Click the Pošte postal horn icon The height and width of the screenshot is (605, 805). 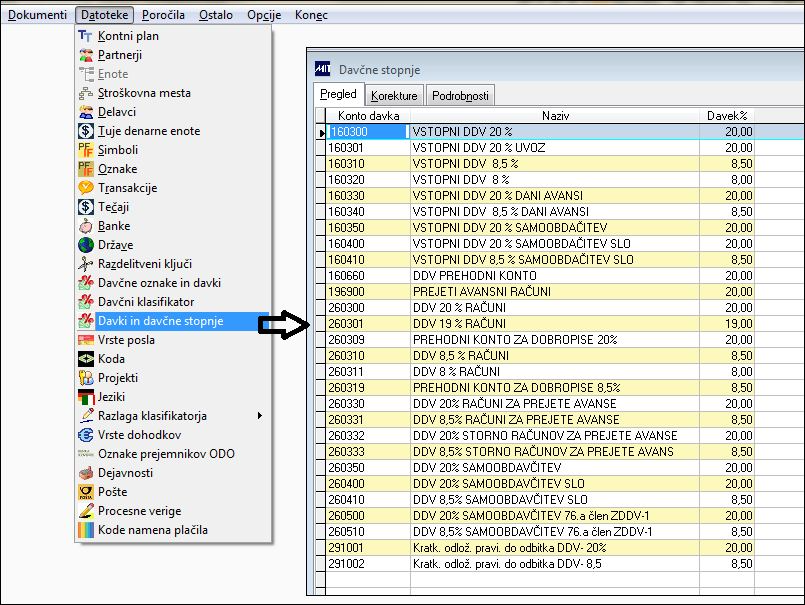click(85, 492)
